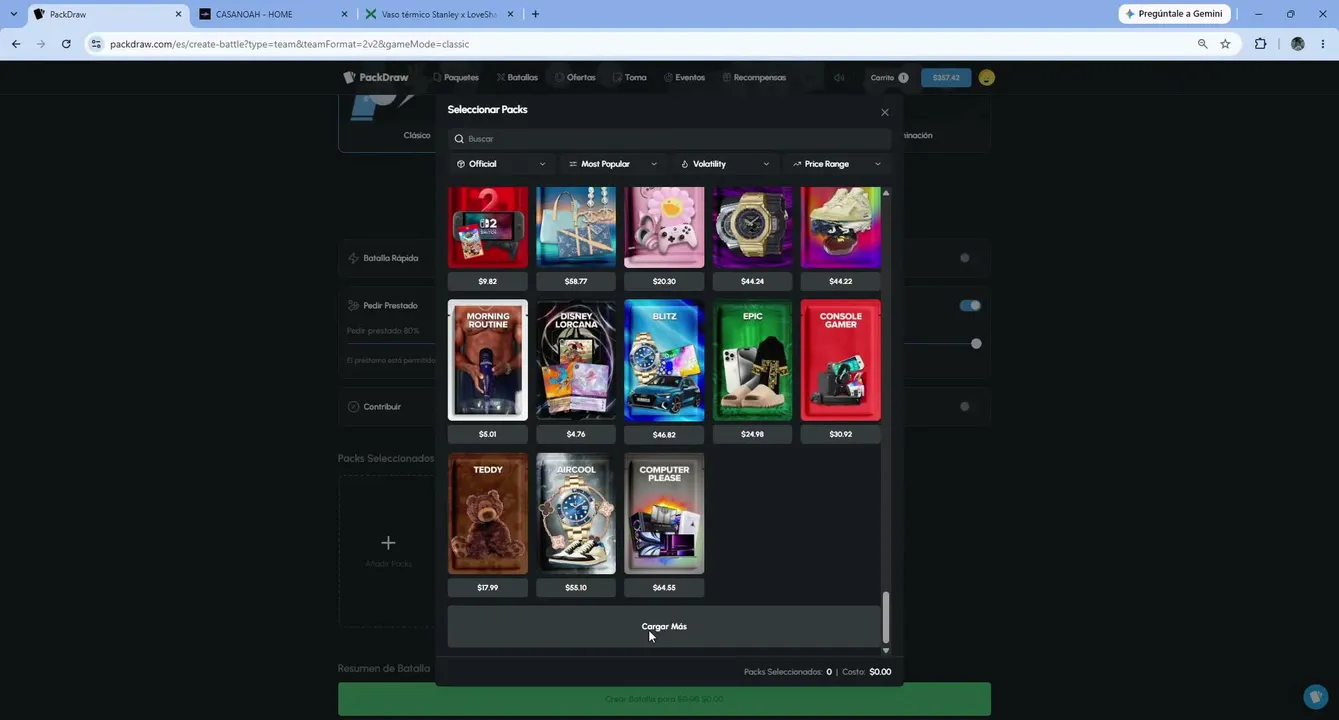Screen dimensions: 1339x720
Task: Reload the page with the refresh icon
Action: click(66, 44)
